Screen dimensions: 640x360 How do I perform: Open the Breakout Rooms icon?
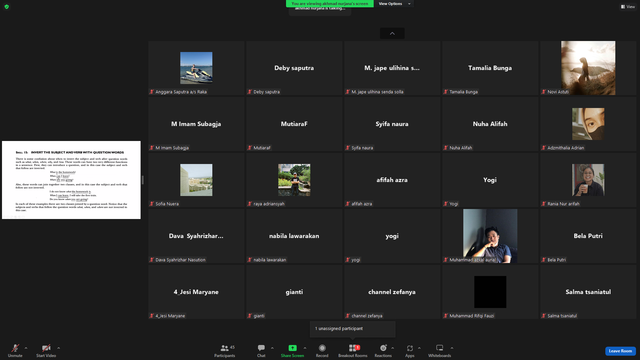[x=353, y=348]
